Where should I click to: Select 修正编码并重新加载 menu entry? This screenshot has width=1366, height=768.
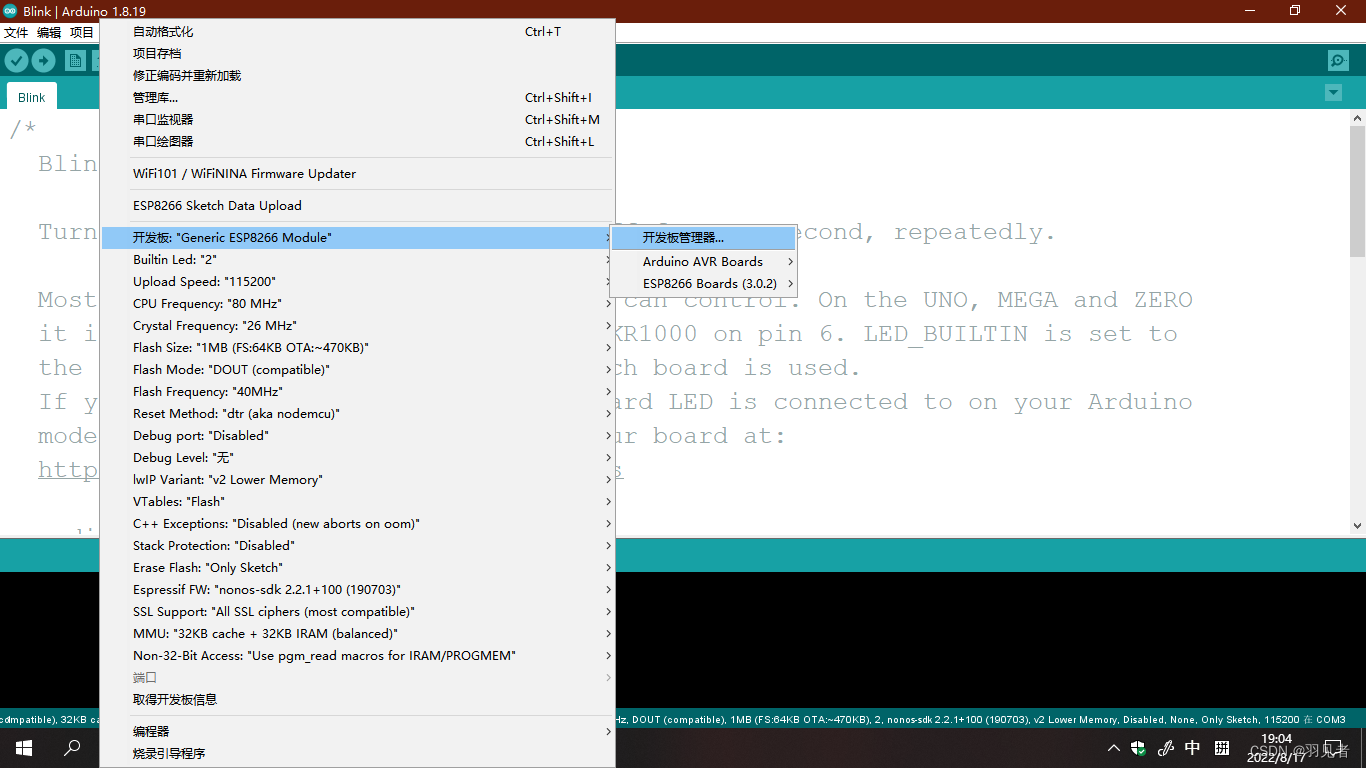pyautogui.click(x=357, y=76)
